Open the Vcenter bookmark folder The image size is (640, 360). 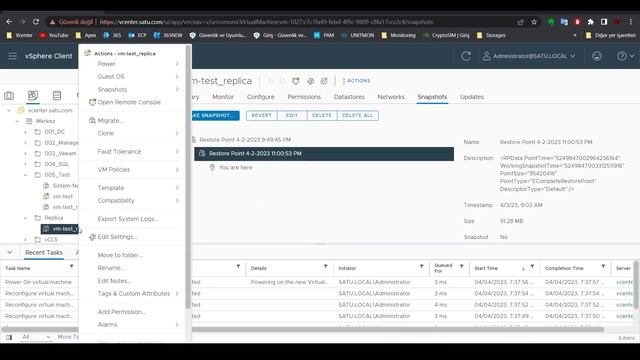[19, 36]
